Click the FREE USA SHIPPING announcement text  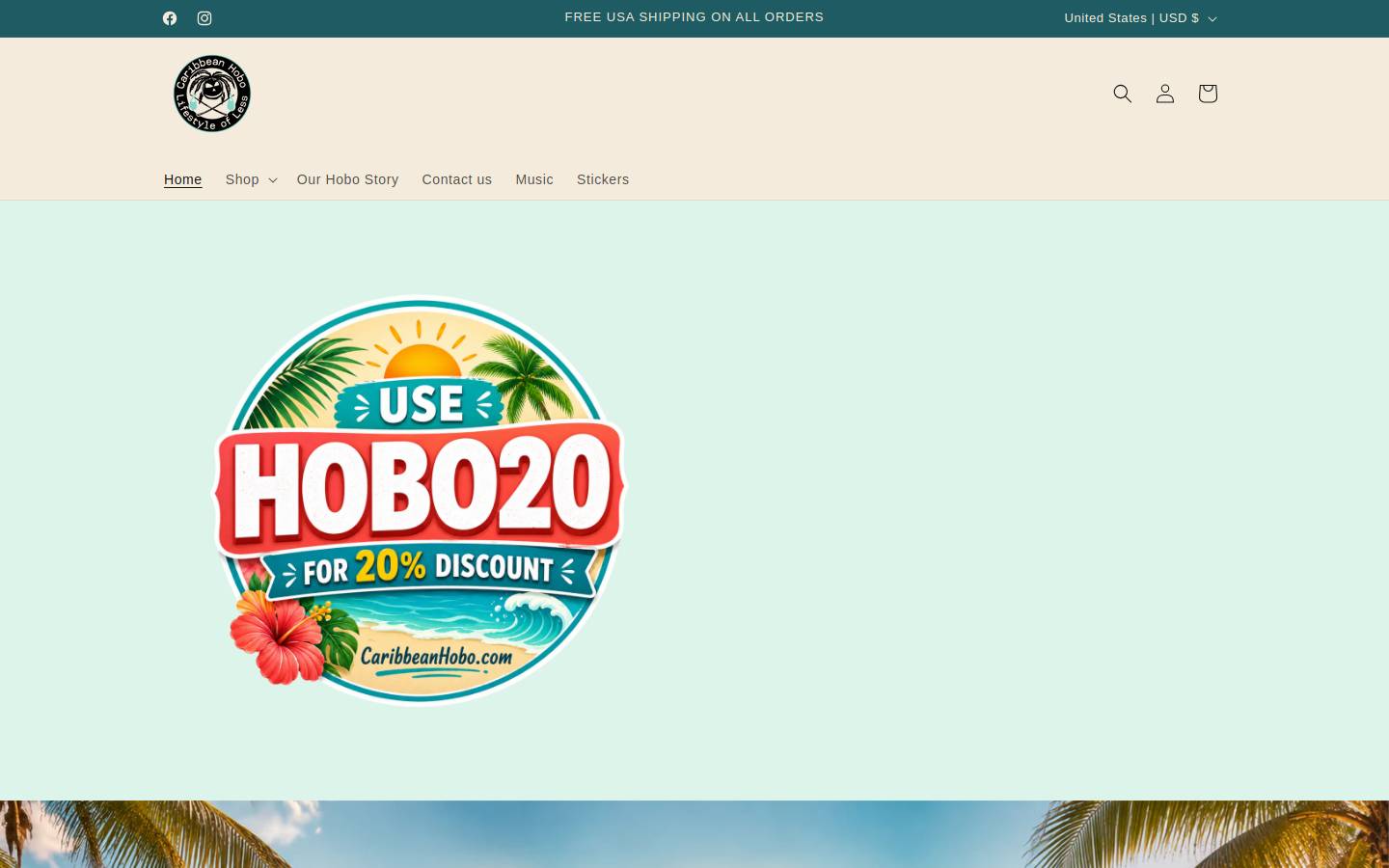pos(694,17)
